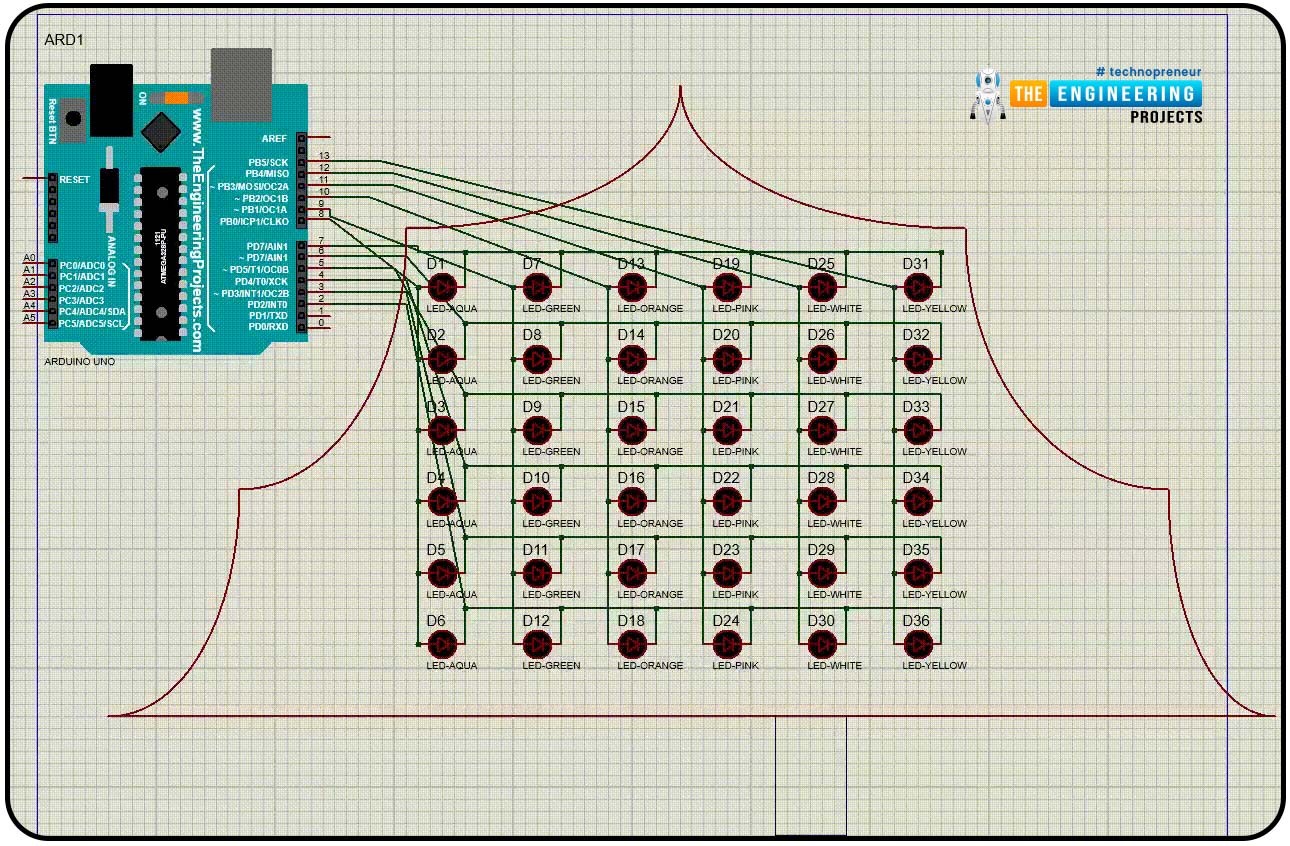Screen dimensions: 1290x846
Task: Click the USB port on Arduino board
Action: (x=241, y=78)
